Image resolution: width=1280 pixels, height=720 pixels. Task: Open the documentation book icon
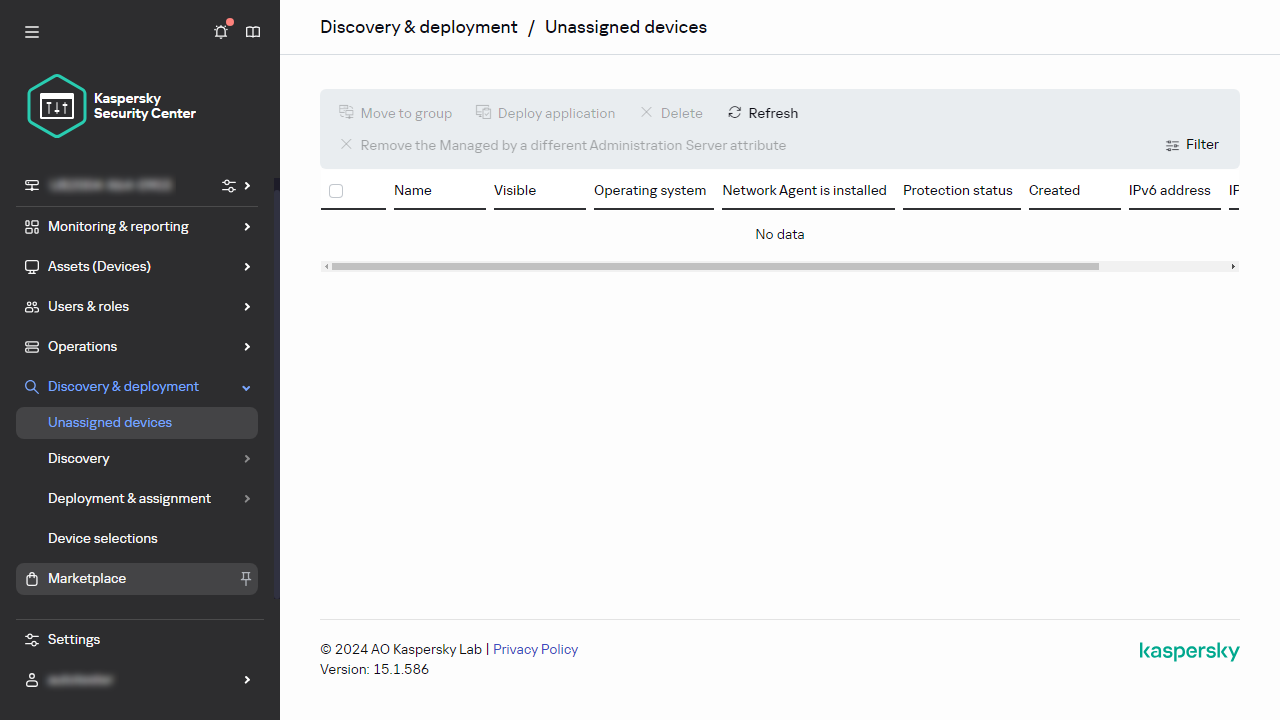[x=253, y=32]
